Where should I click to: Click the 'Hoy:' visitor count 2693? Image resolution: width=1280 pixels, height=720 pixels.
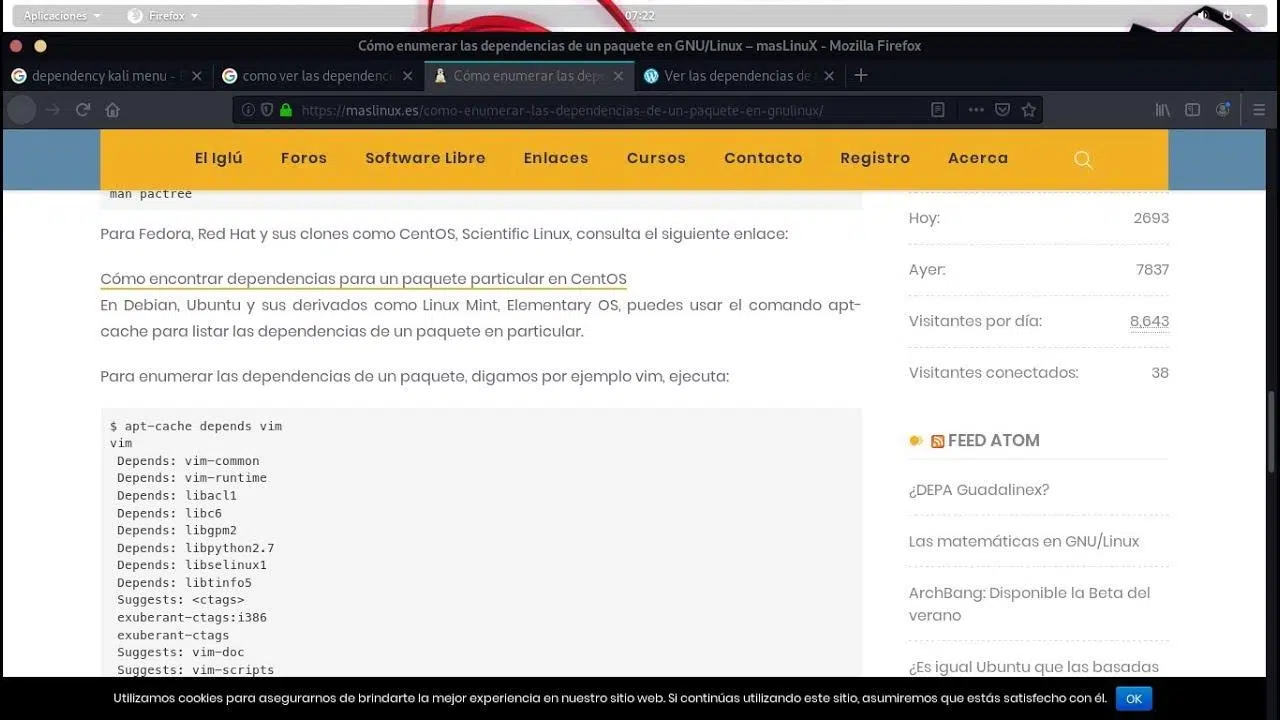1151,218
